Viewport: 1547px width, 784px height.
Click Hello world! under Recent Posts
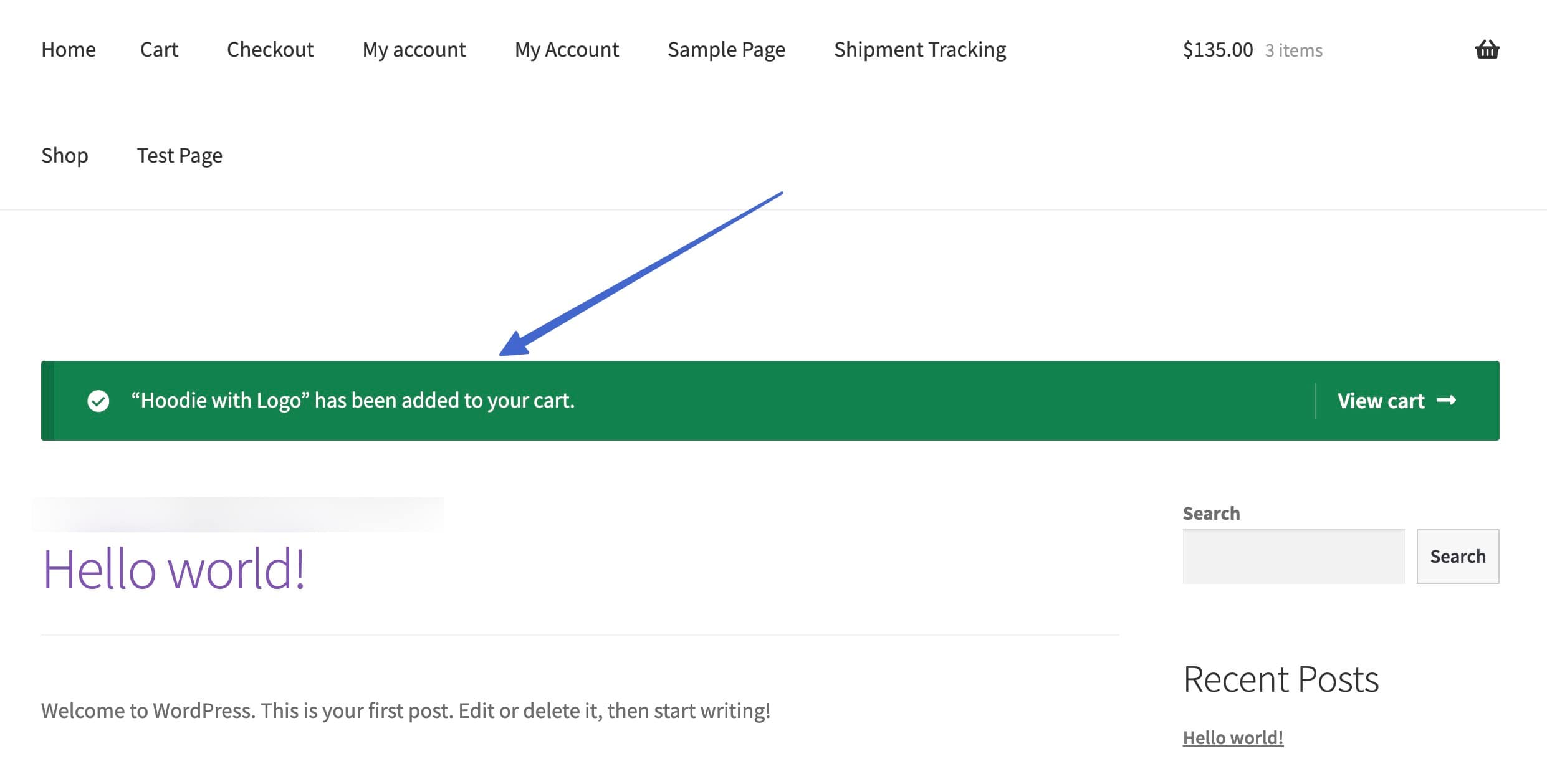click(1233, 737)
